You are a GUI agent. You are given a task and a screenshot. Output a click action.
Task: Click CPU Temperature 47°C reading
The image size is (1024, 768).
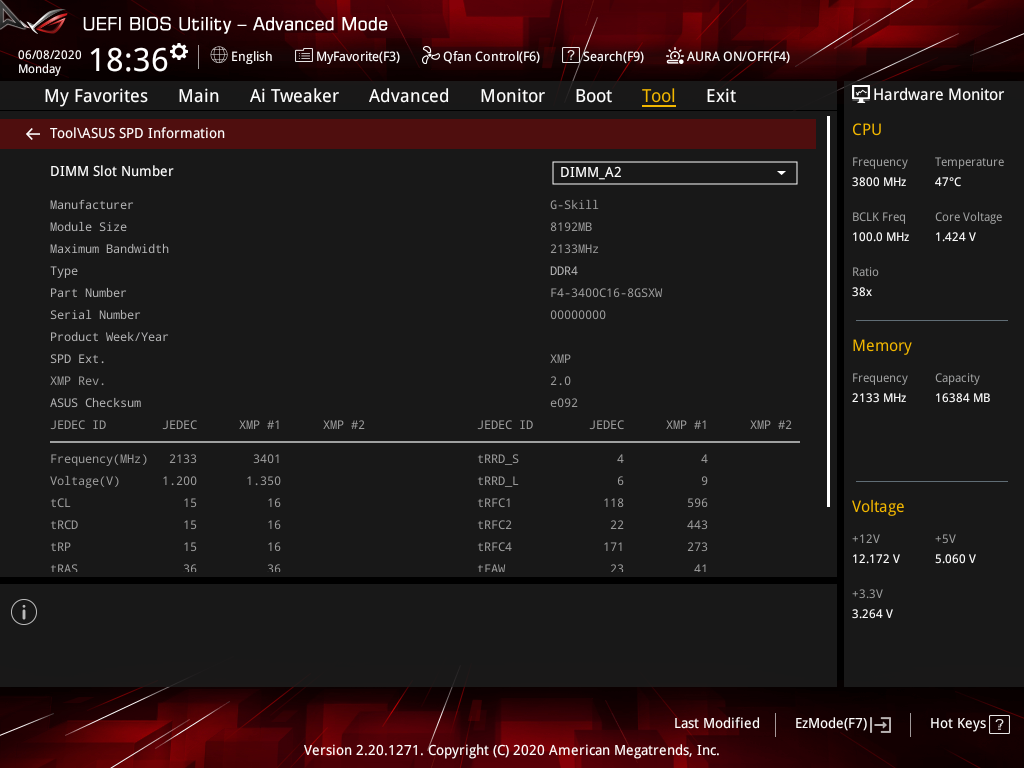click(x=948, y=182)
